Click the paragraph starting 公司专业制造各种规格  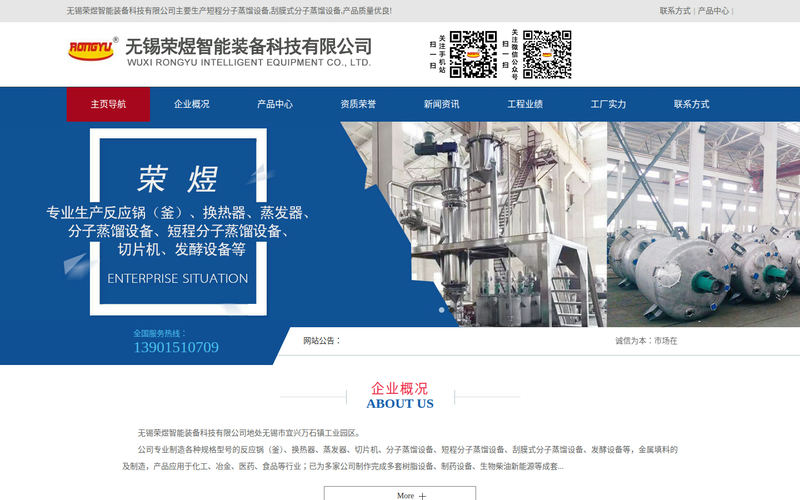[x=400, y=458]
